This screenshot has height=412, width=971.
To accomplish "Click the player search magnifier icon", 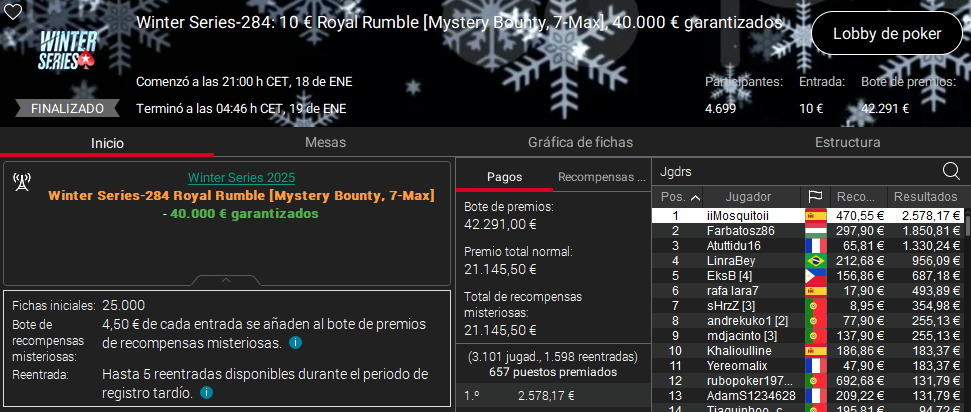I will tap(951, 171).
